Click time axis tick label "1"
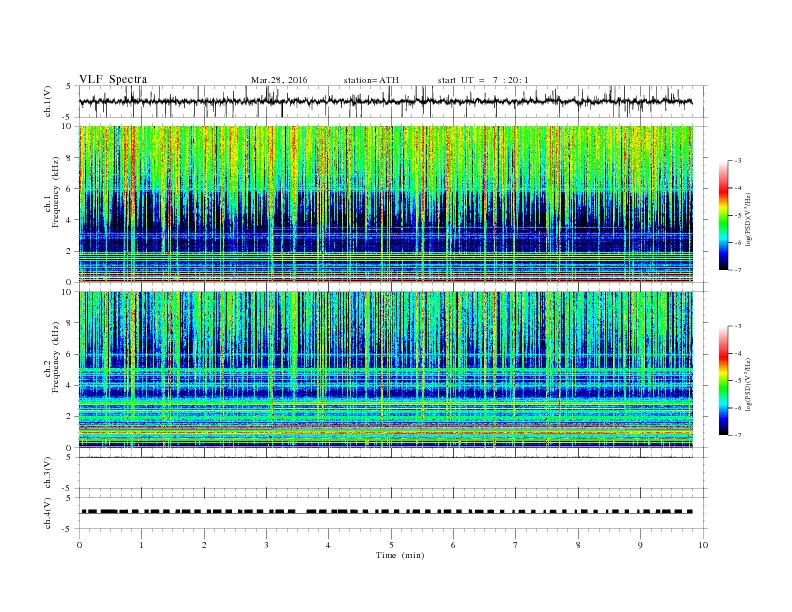This screenshot has width=792, height=612. (141, 545)
